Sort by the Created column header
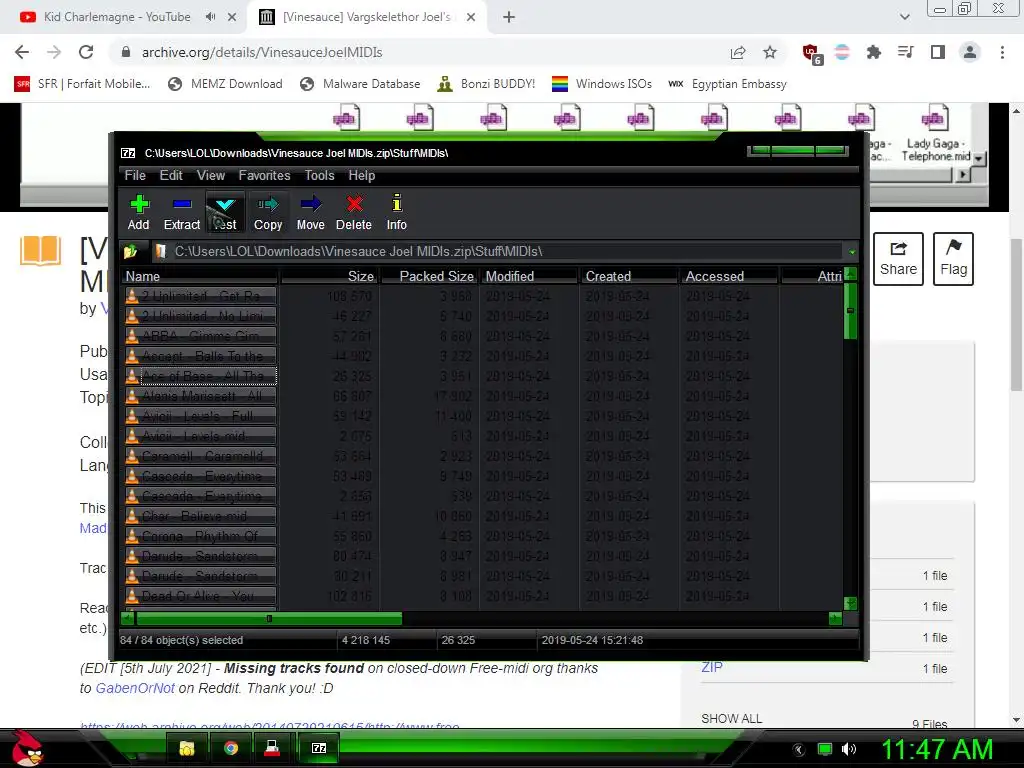 click(629, 276)
